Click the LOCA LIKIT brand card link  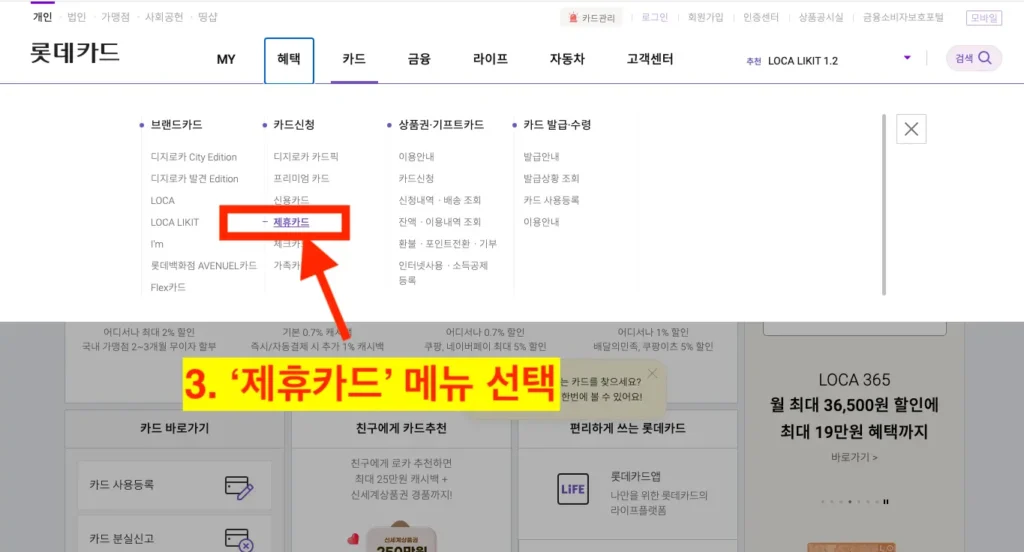pos(174,222)
